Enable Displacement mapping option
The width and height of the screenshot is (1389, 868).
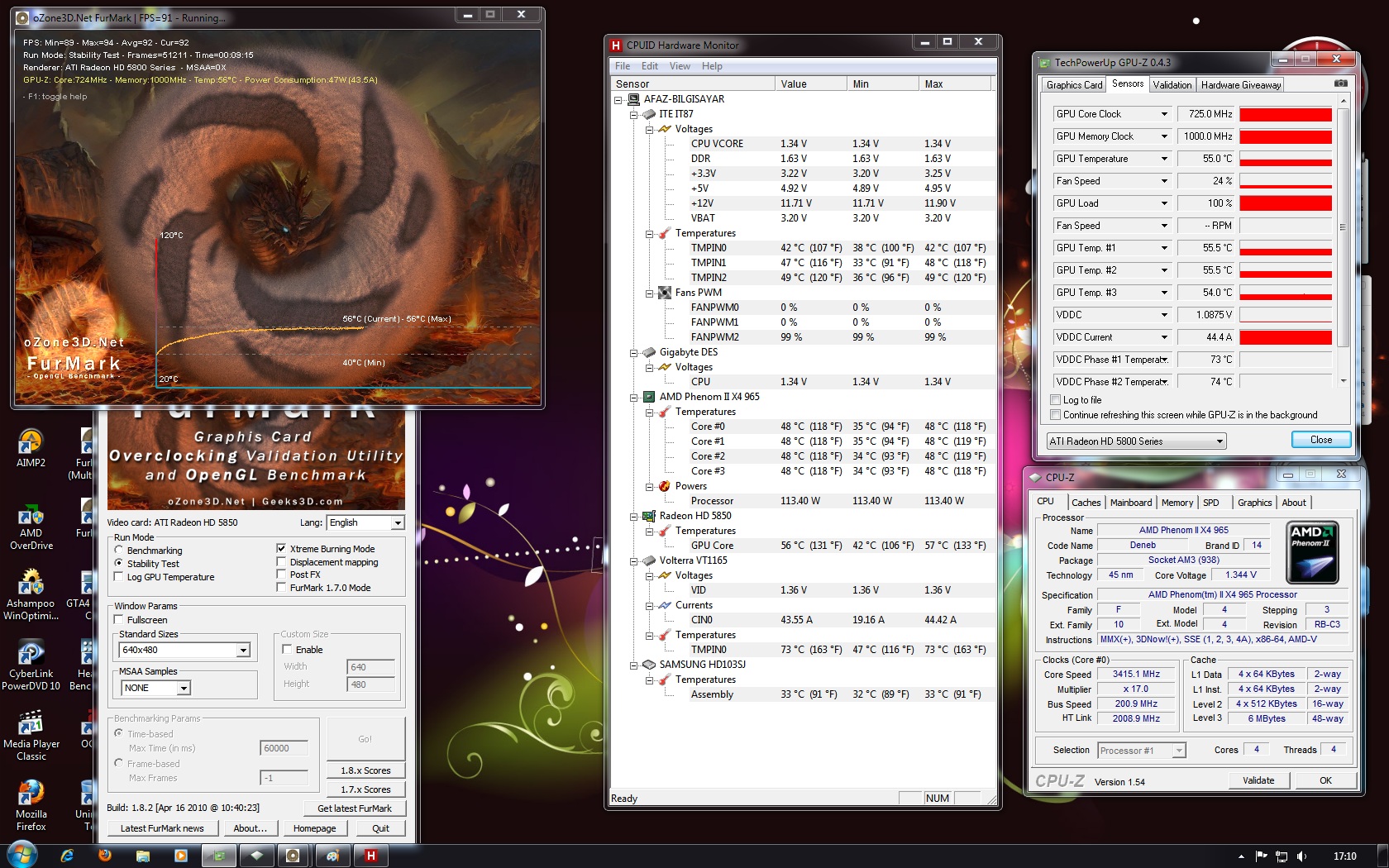[x=281, y=561]
